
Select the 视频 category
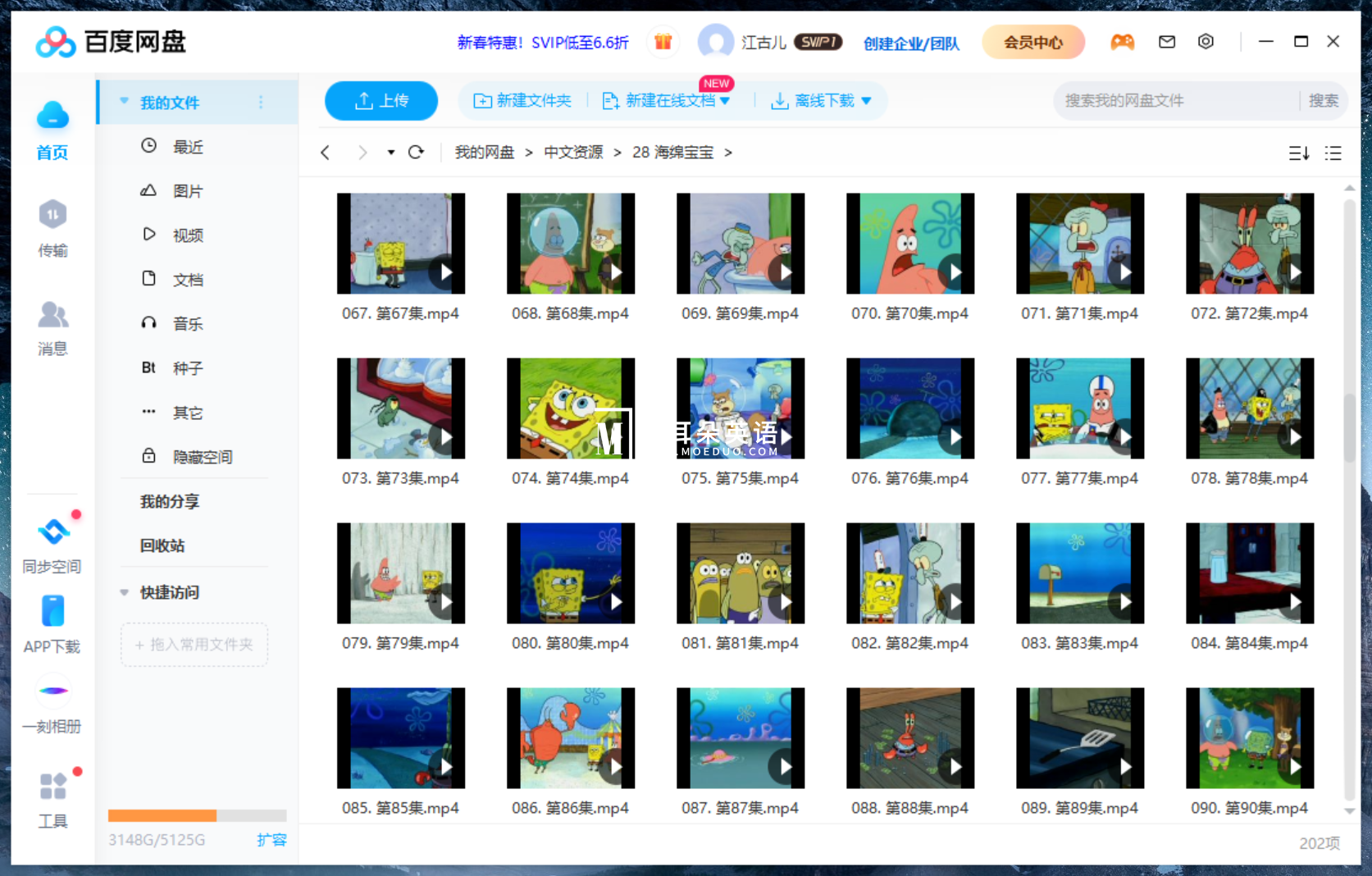tap(188, 235)
